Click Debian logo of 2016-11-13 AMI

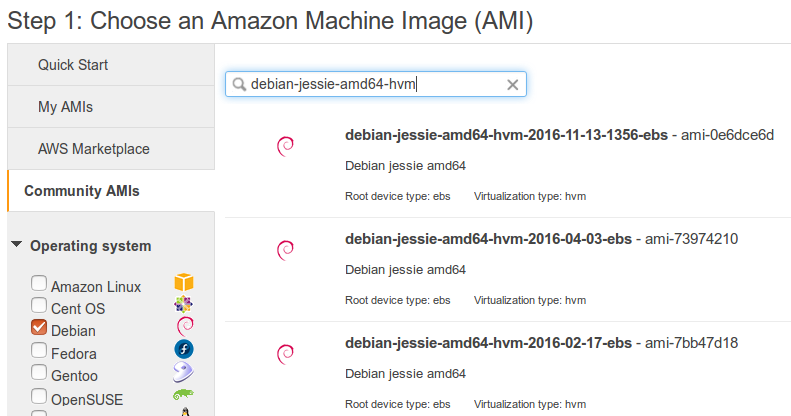click(285, 147)
